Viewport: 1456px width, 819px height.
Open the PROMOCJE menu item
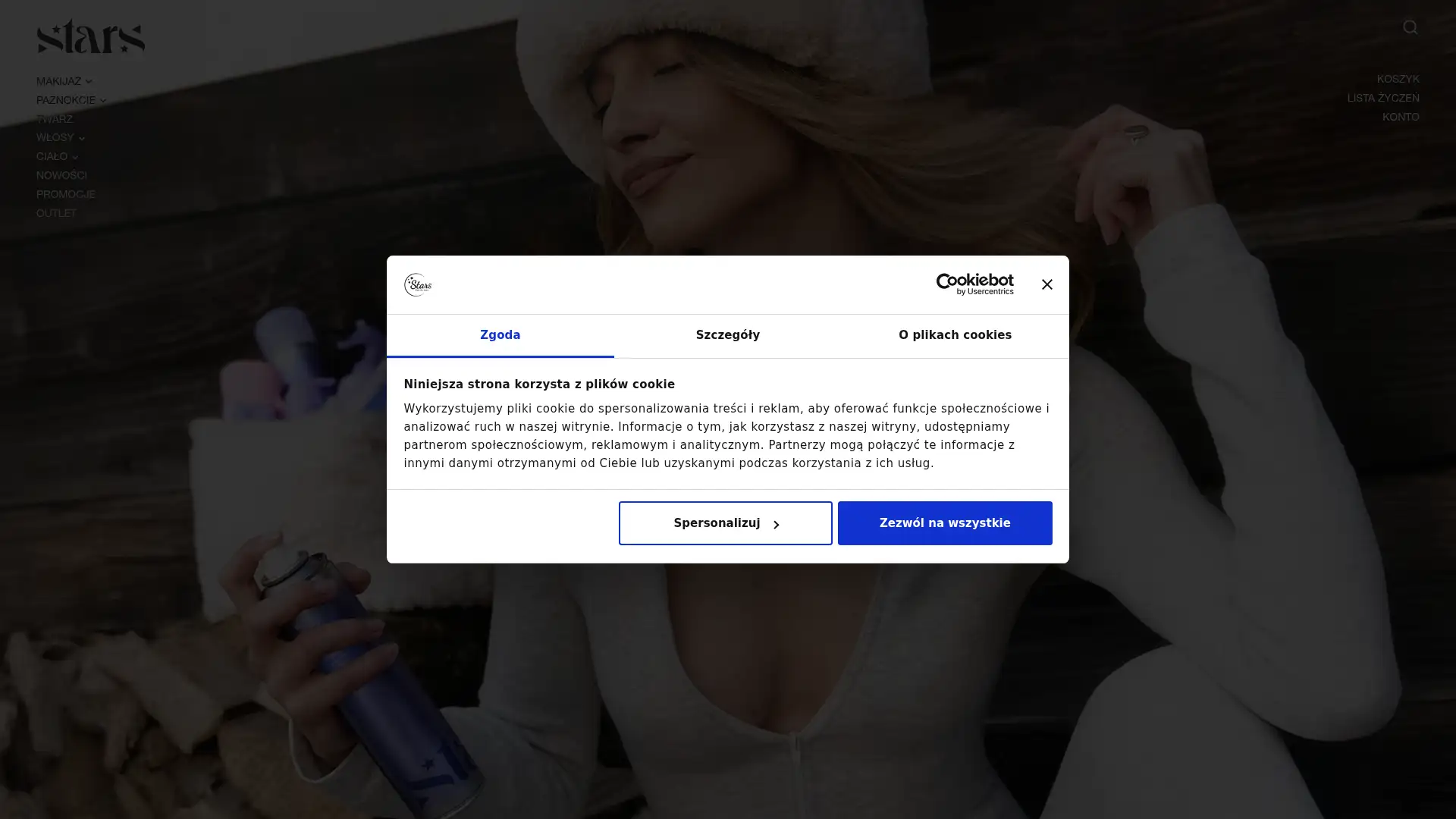65,194
